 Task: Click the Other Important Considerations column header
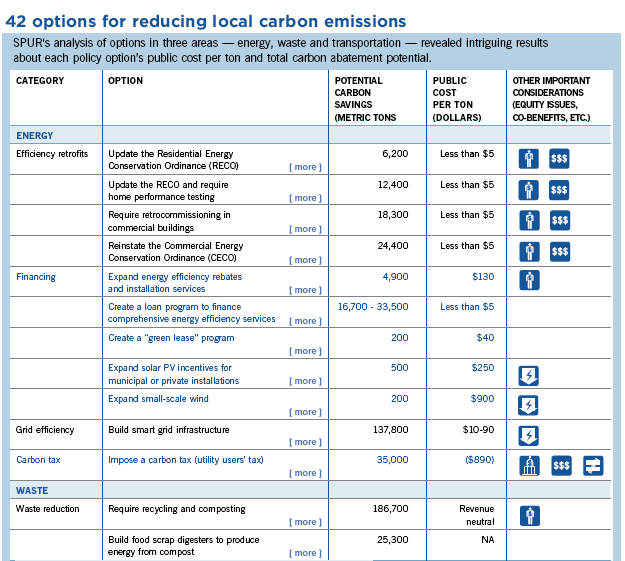[551, 99]
